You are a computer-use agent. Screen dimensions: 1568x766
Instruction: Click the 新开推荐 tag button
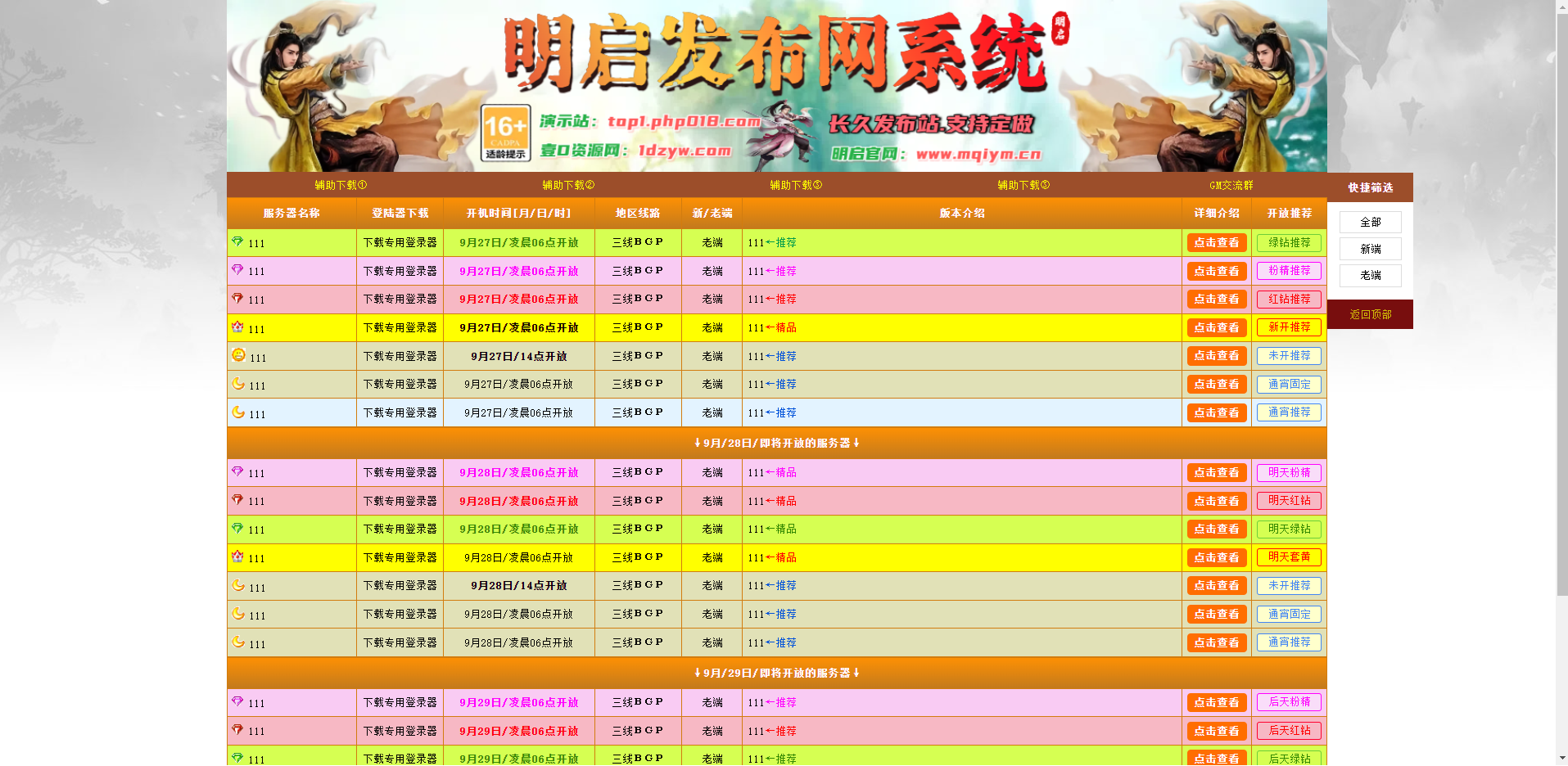[x=1290, y=327]
